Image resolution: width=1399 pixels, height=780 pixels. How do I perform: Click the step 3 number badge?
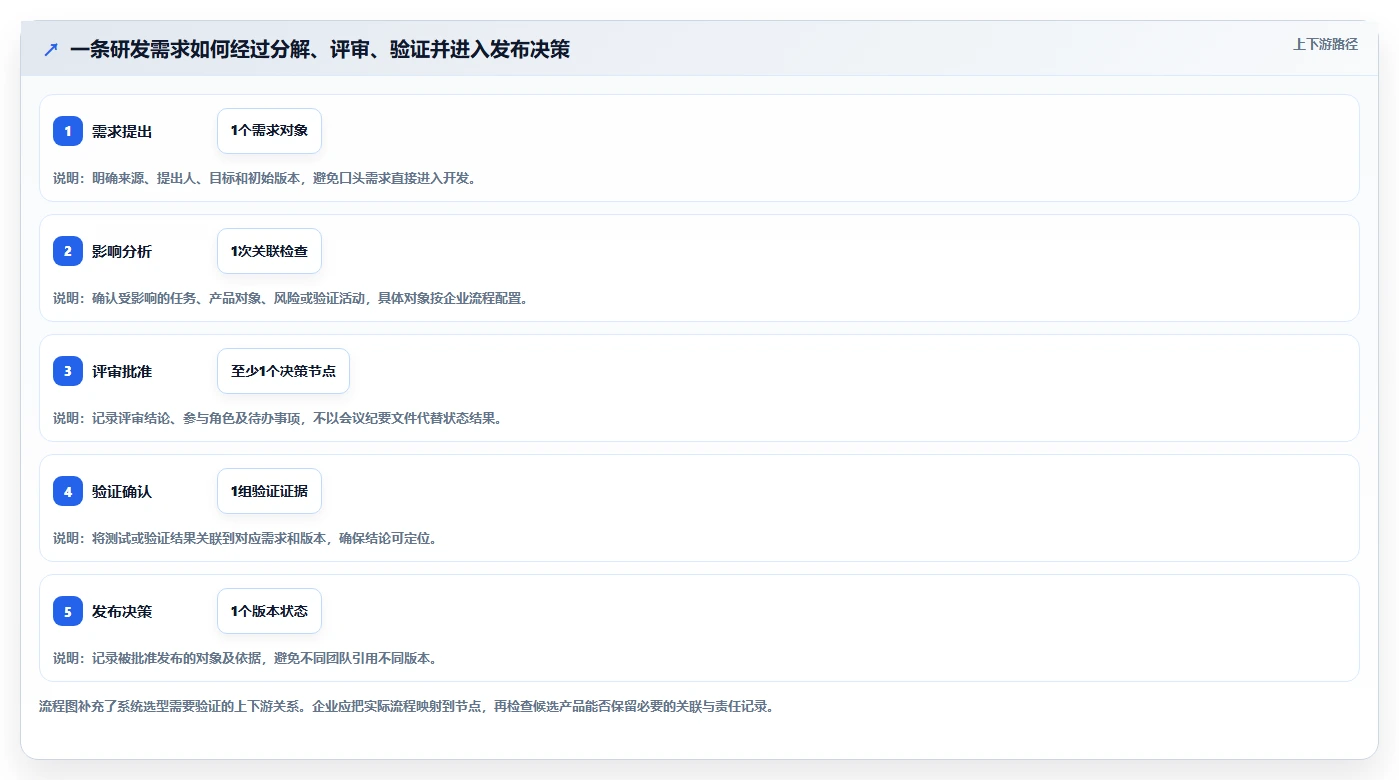point(68,371)
